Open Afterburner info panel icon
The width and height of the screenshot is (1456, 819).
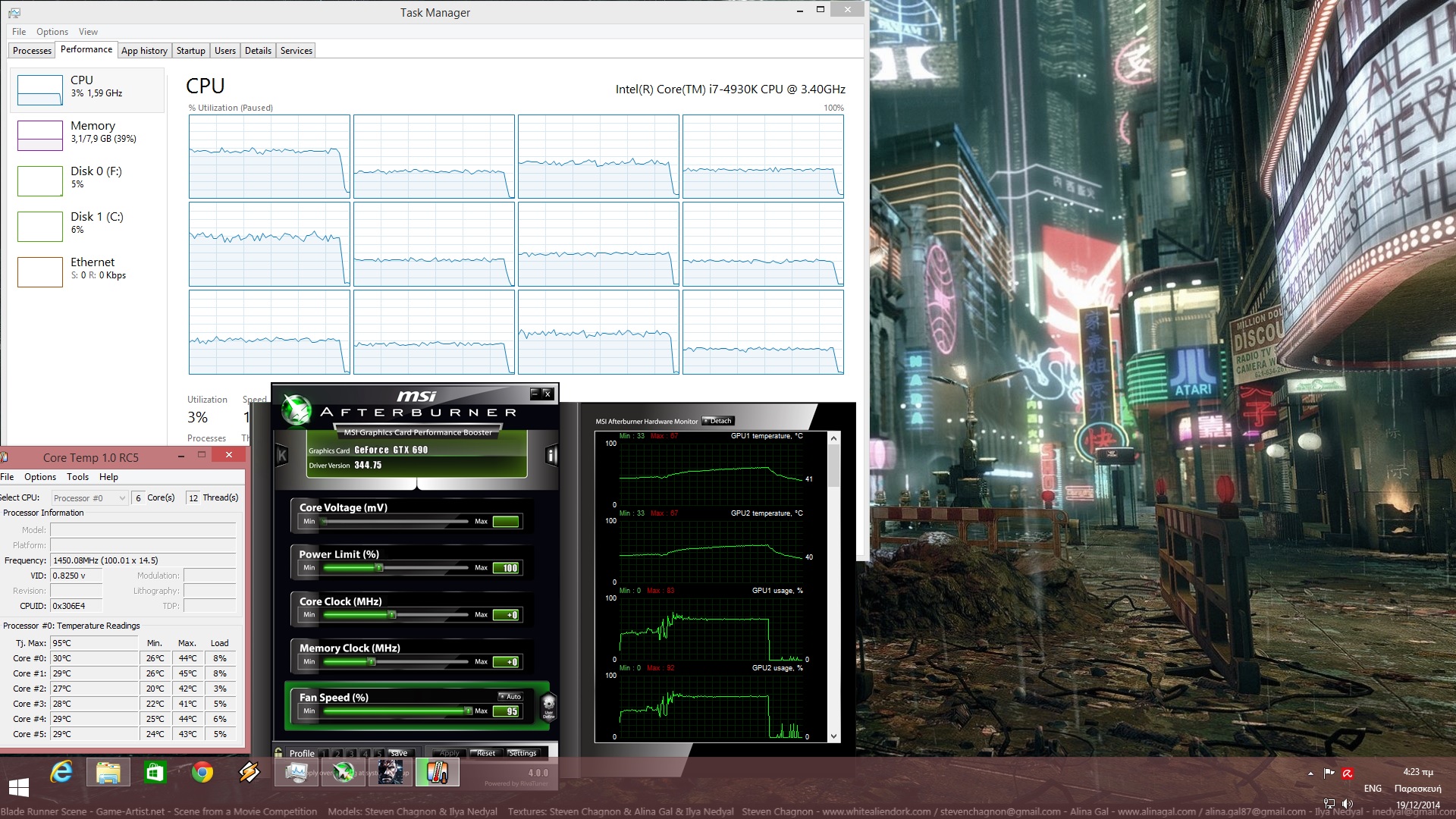point(551,455)
